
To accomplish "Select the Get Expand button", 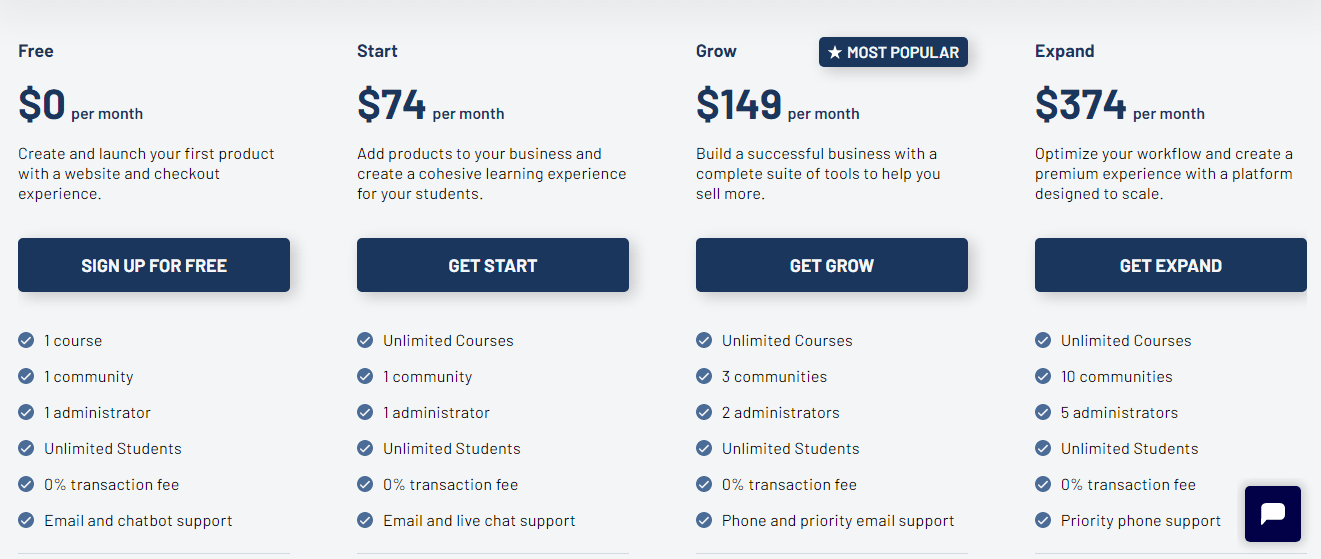I will [x=1170, y=265].
